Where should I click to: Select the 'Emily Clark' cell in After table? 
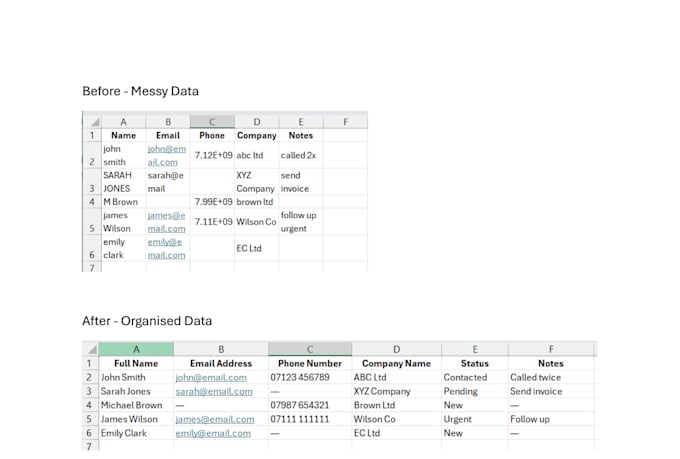click(x=136, y=433)
